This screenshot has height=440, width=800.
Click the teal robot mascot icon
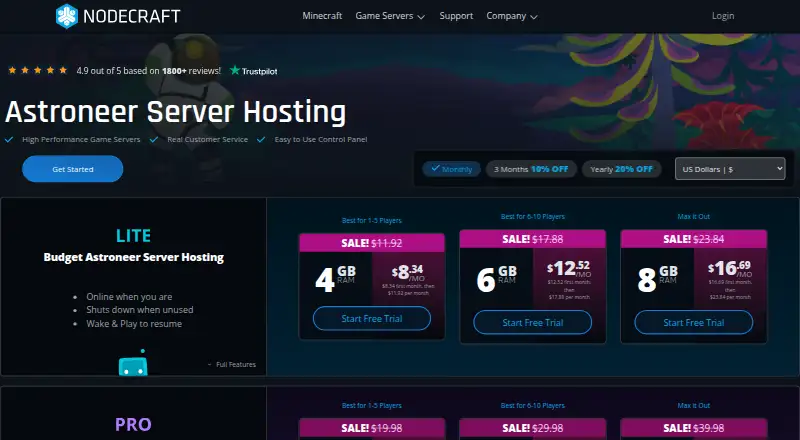click(x=133, y=363)
